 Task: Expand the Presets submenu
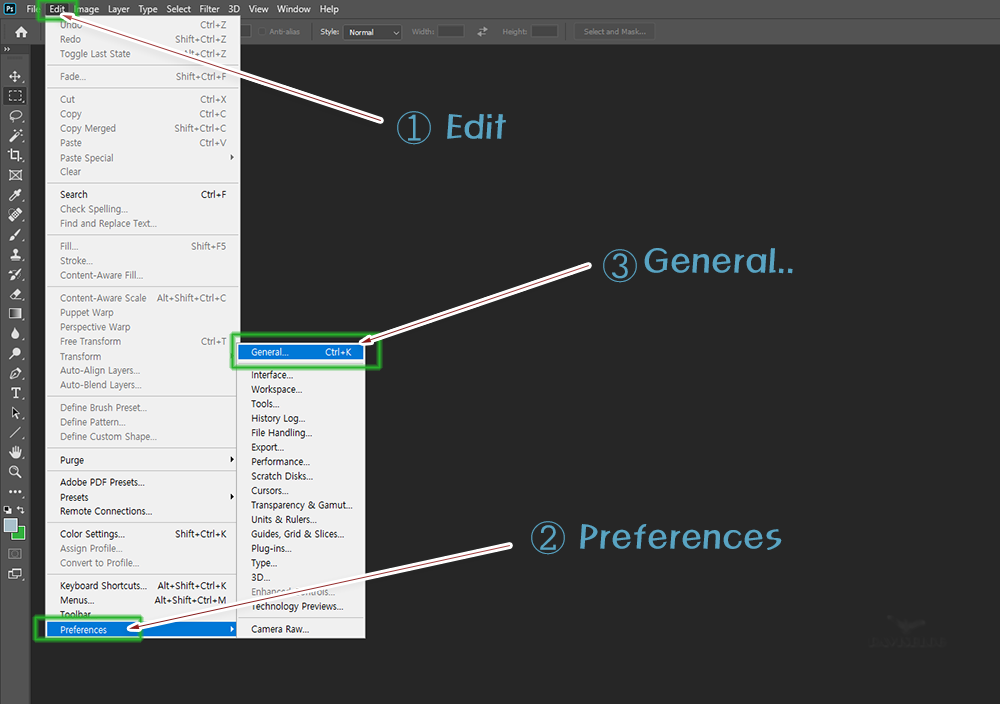(143, 497)
